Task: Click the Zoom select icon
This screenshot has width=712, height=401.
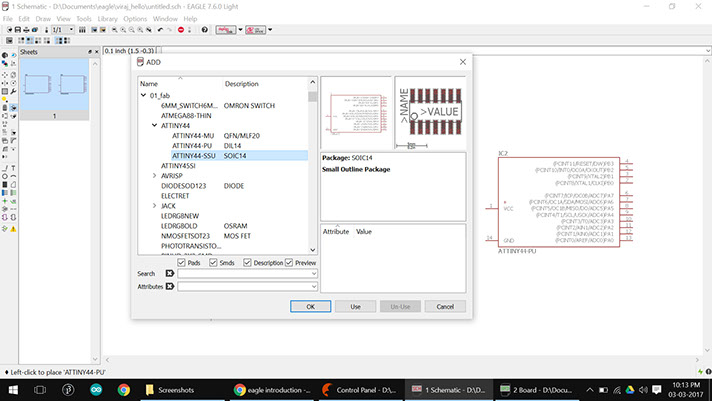Action: coord(148,30)
